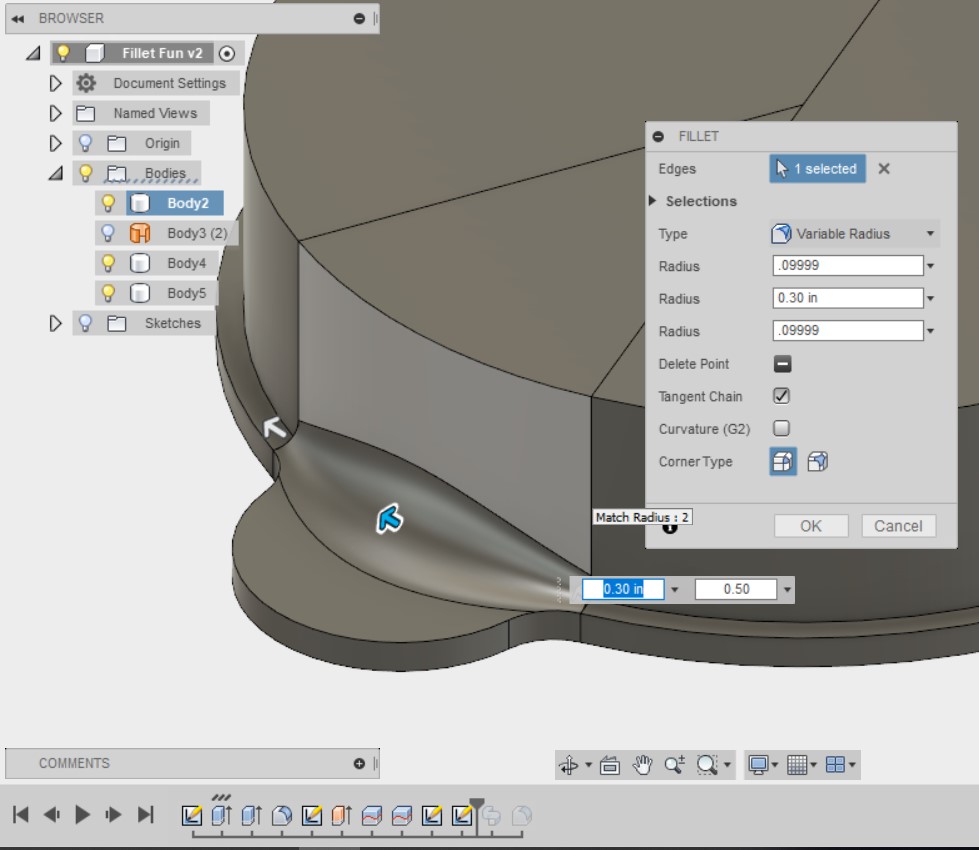Screen dimensions: 979x850
Task: Click OK in the Fillet dialog
Action: (x=810, y=526)
